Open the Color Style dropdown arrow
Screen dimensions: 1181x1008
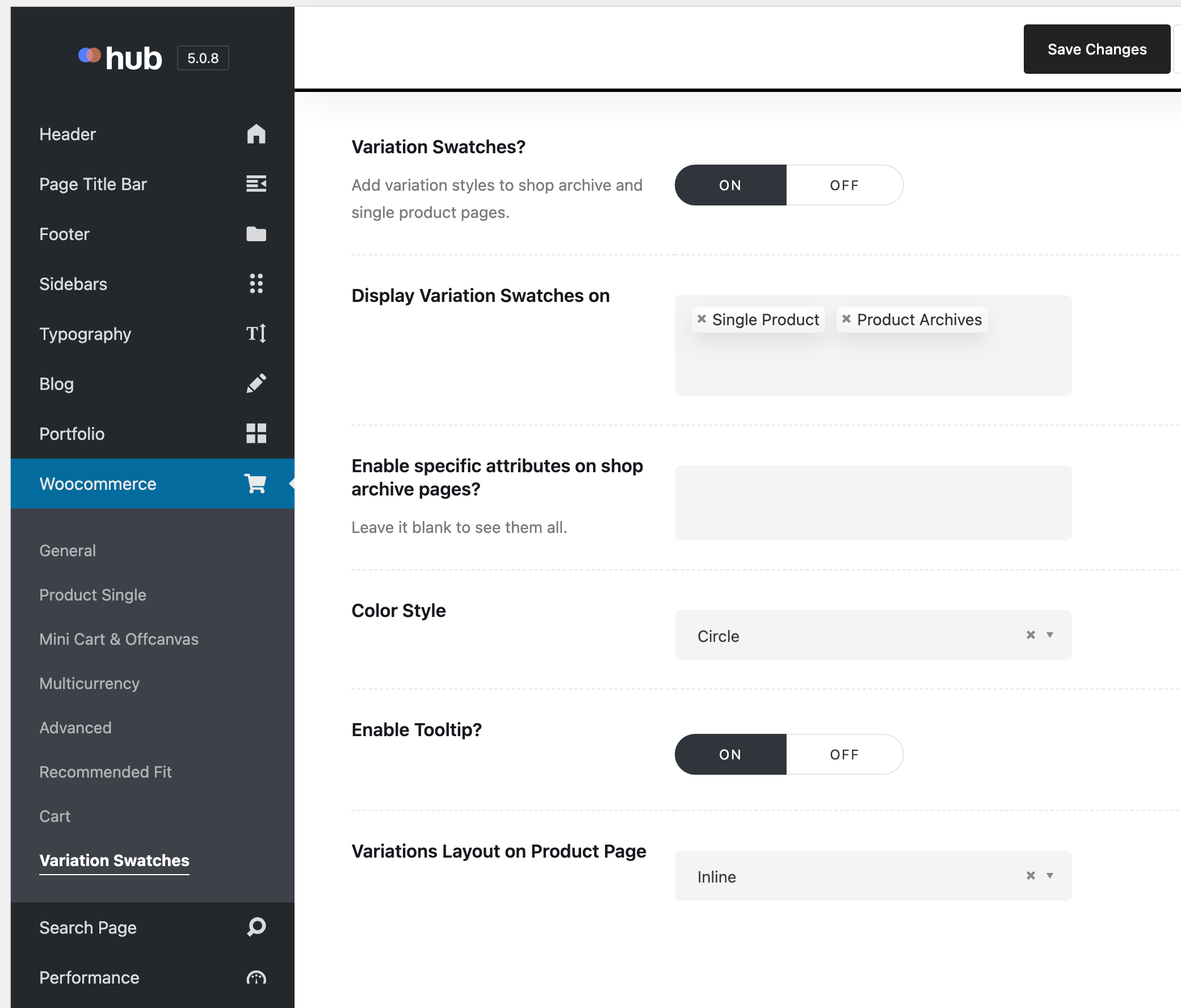pos(1049,635)
